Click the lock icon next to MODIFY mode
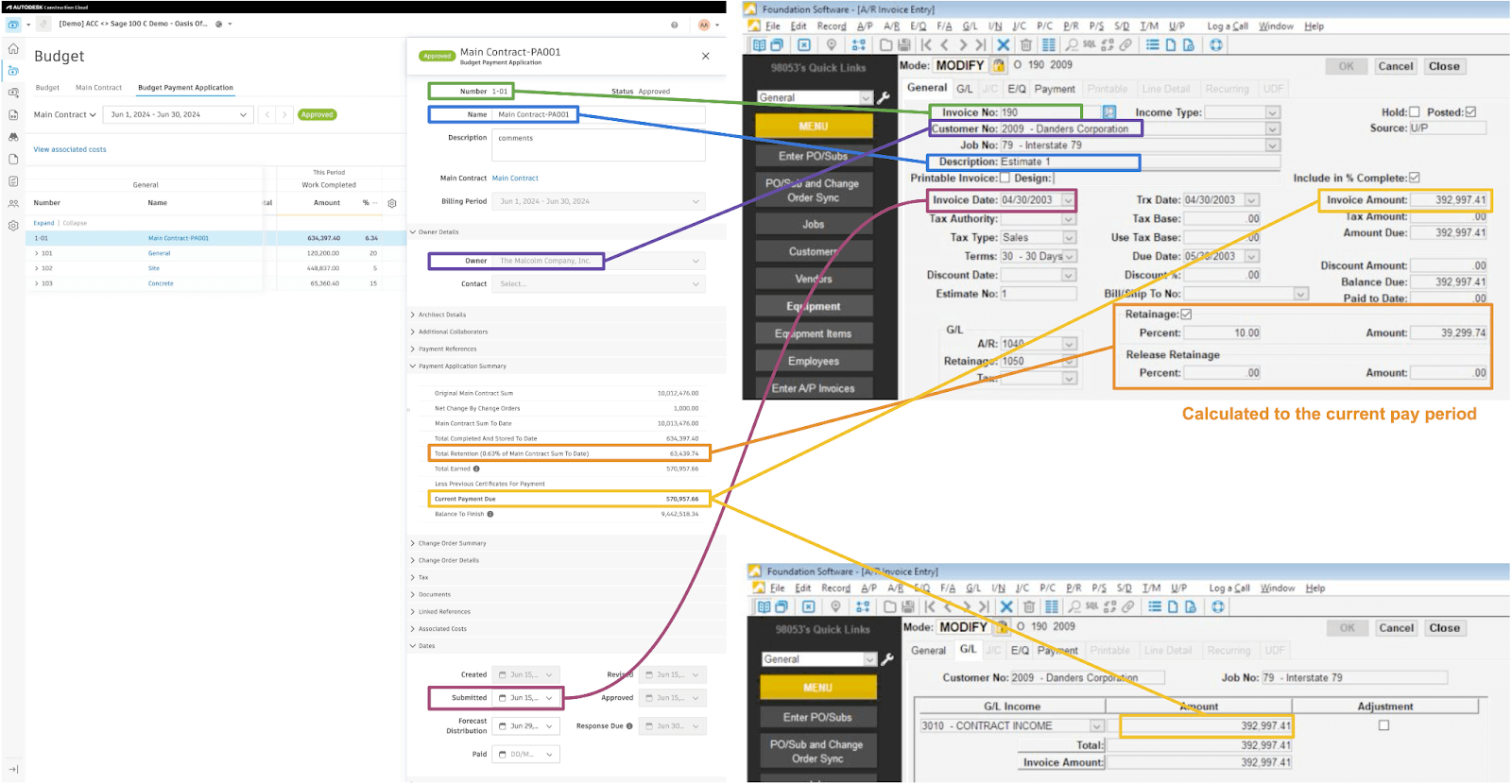The height and width of the screenshot is (784, 1512). [998, 65]
